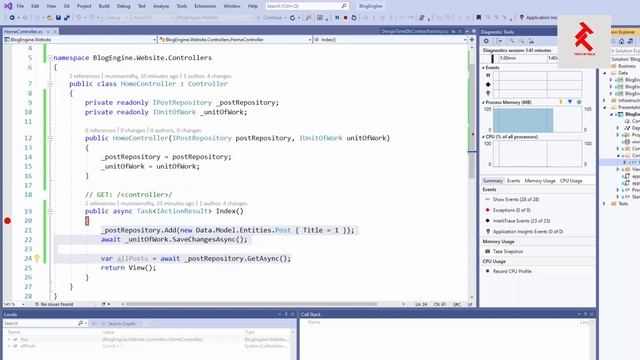Toggle bookmark using the bookmark toolbar icon
This screenshot has width=640, height=360.
(478, 18)
